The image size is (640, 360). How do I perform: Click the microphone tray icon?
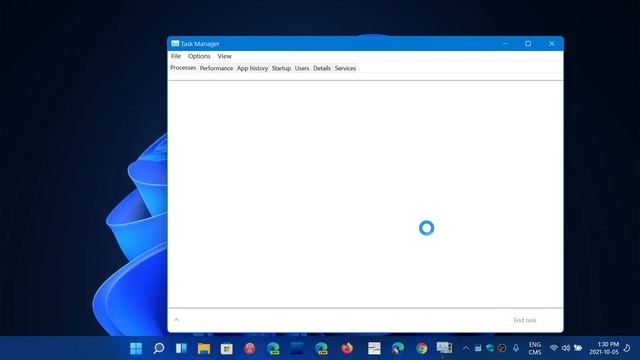click(x=516, y=348)
